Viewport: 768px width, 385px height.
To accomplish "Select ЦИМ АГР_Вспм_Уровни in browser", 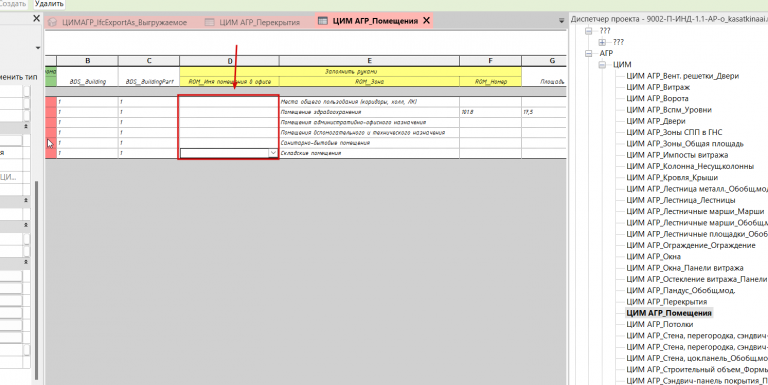I will point(669,110).
